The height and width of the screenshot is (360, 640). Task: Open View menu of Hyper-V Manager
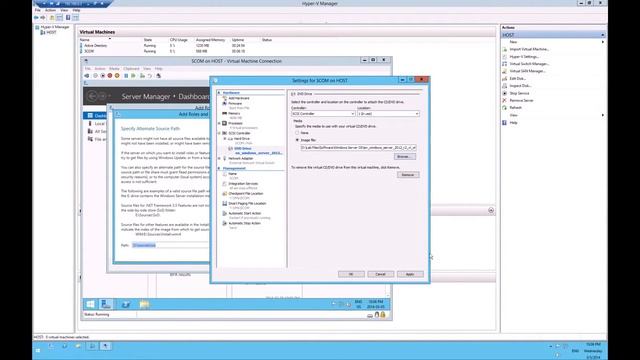pyautogui.click(x=64, y=10)
